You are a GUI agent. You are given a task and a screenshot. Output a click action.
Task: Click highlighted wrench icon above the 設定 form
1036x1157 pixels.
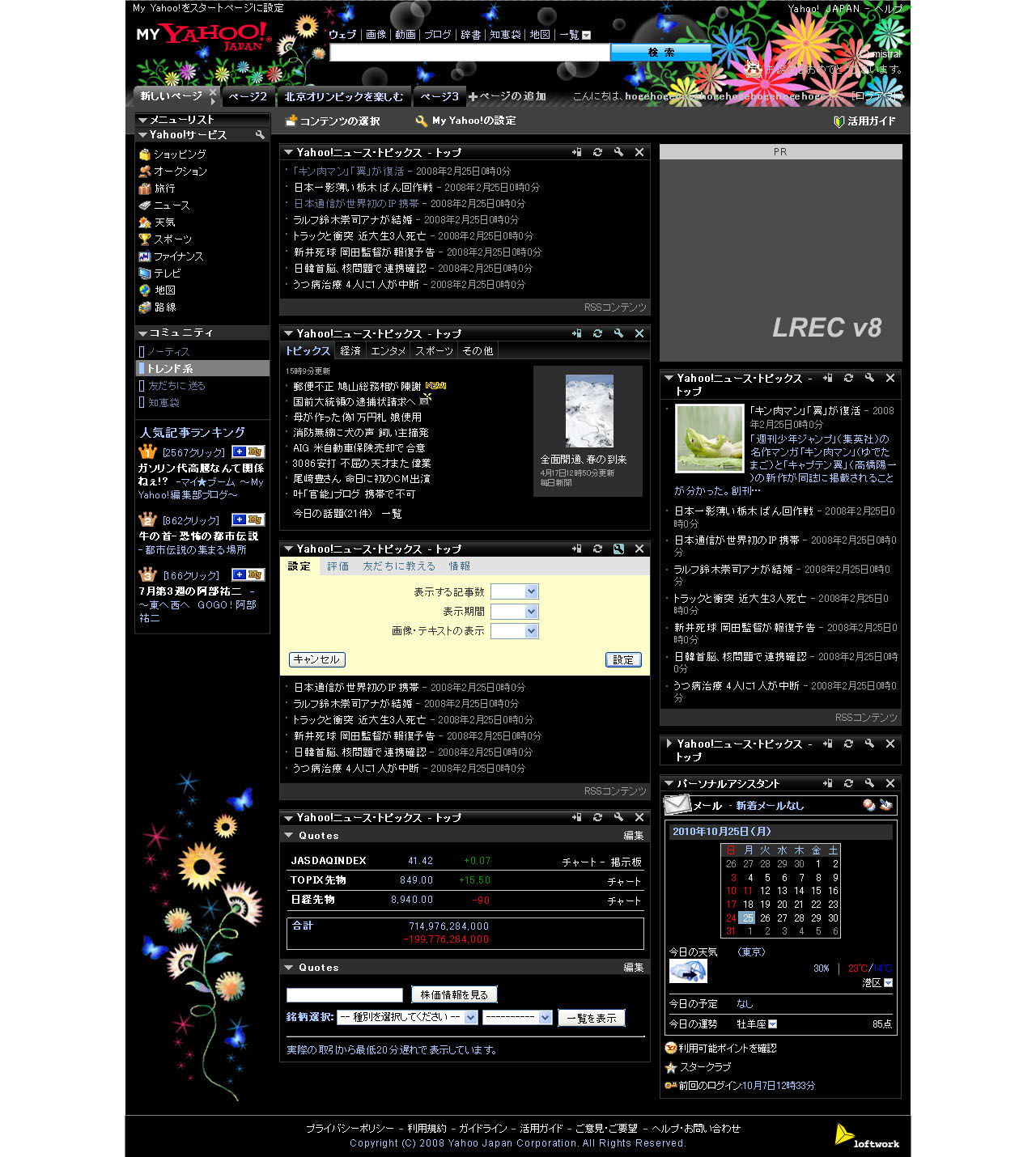[618, 549]
